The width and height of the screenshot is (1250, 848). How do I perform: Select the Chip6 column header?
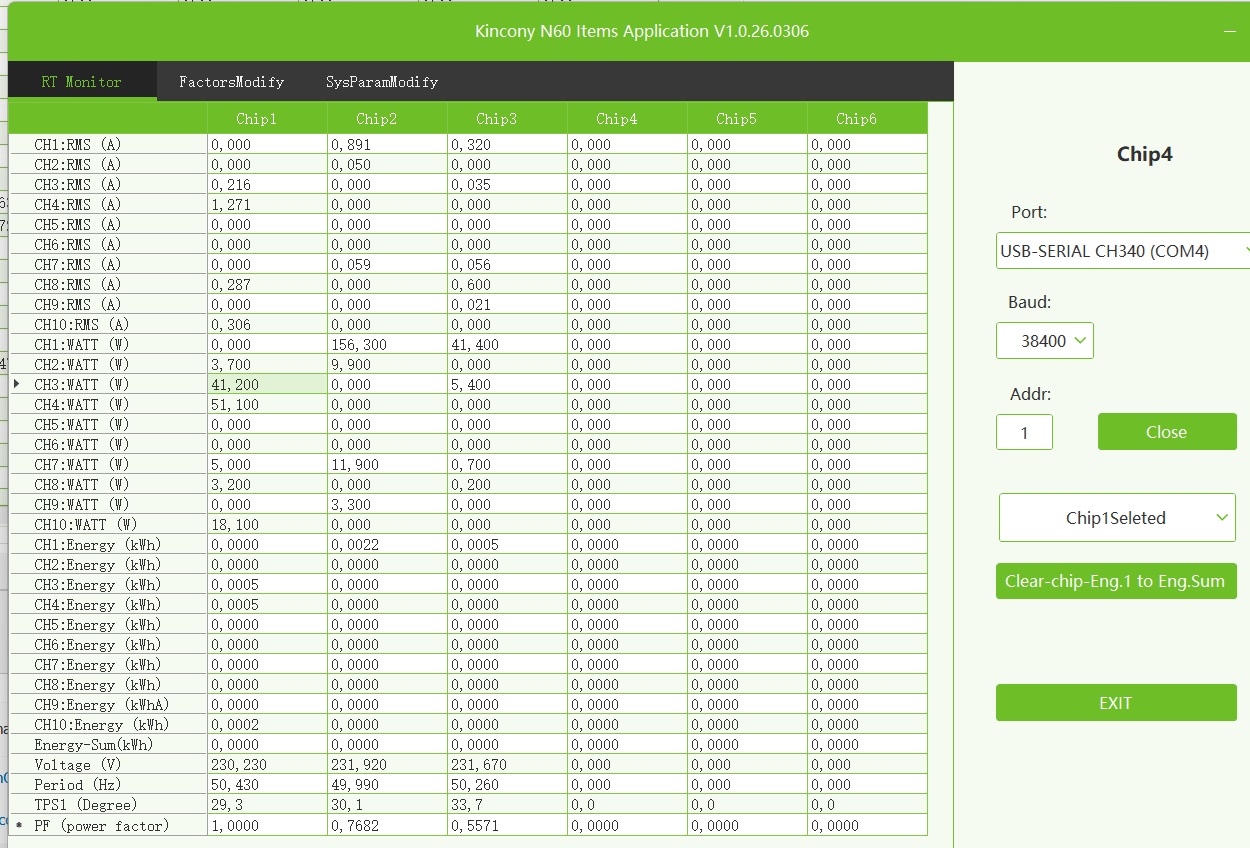coord(856,119)
